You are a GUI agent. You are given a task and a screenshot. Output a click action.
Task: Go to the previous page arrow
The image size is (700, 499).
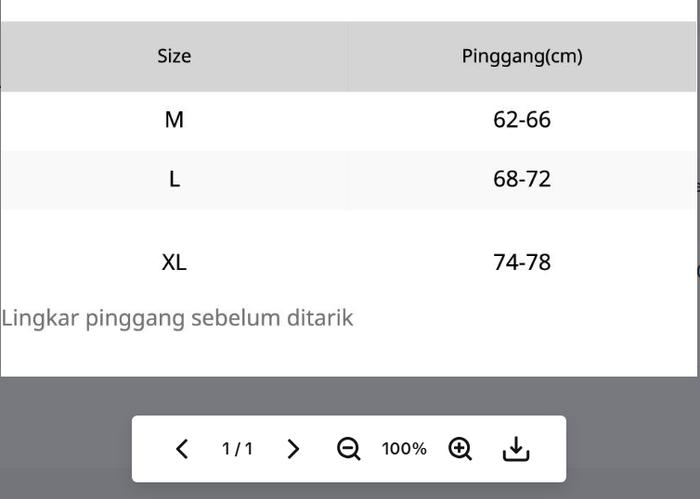click(181, 449)
